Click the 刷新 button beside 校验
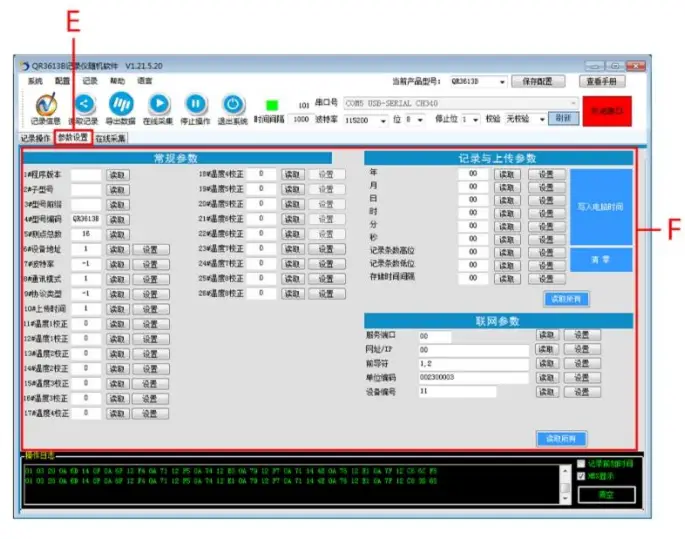Screen dimensions: 685x539 (564, 118)
